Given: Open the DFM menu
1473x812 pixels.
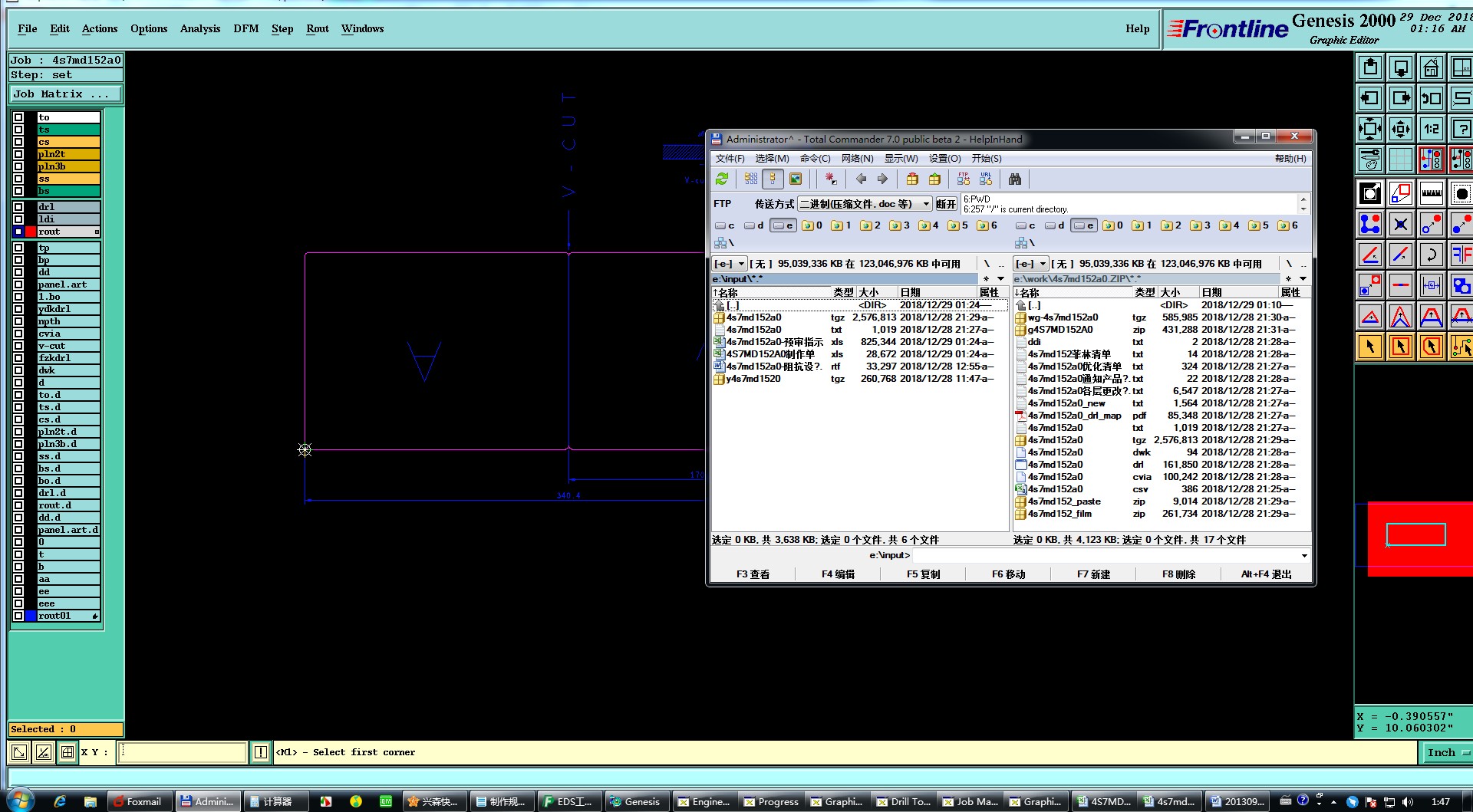Looking at the screenshot, I should point(245,28).
